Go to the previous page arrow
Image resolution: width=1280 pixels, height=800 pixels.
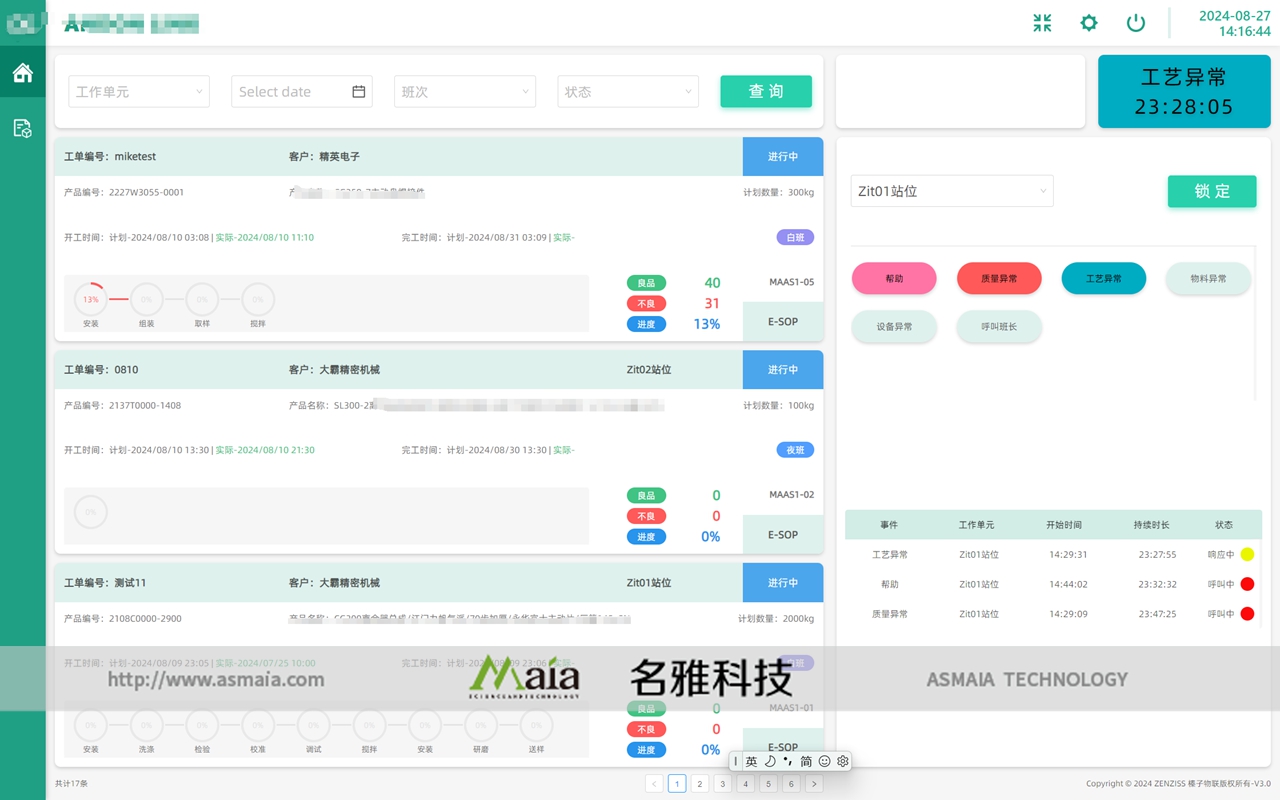[654, 784]
